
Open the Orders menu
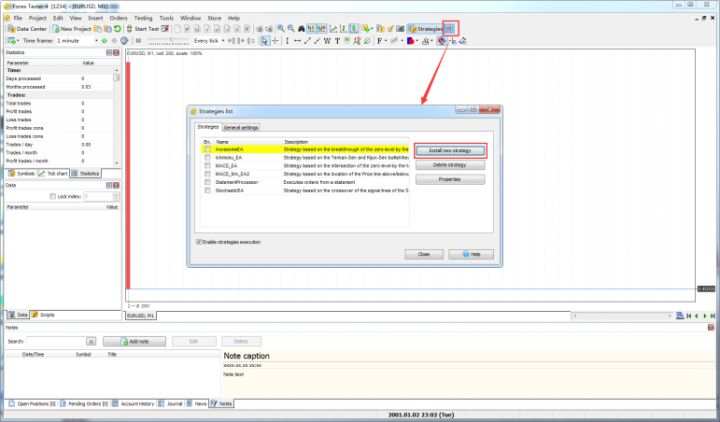pyautogui.click(x=118, y=18)
